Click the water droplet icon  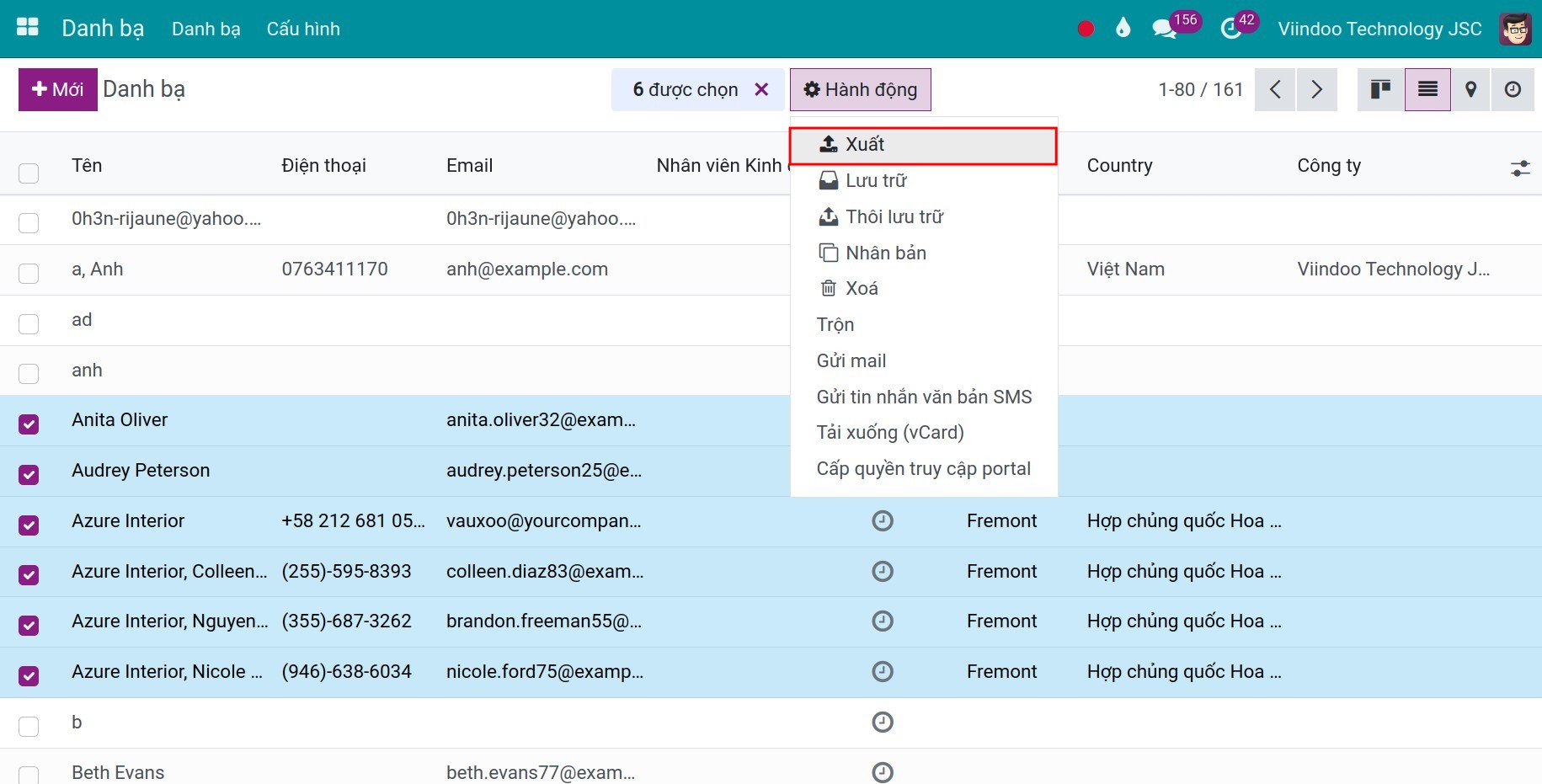[x=1123, y=29]
